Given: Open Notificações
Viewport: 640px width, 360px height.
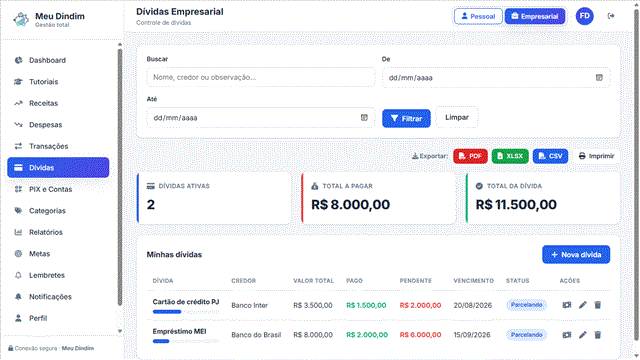Looking at the screenshot, I should point(58,297).
